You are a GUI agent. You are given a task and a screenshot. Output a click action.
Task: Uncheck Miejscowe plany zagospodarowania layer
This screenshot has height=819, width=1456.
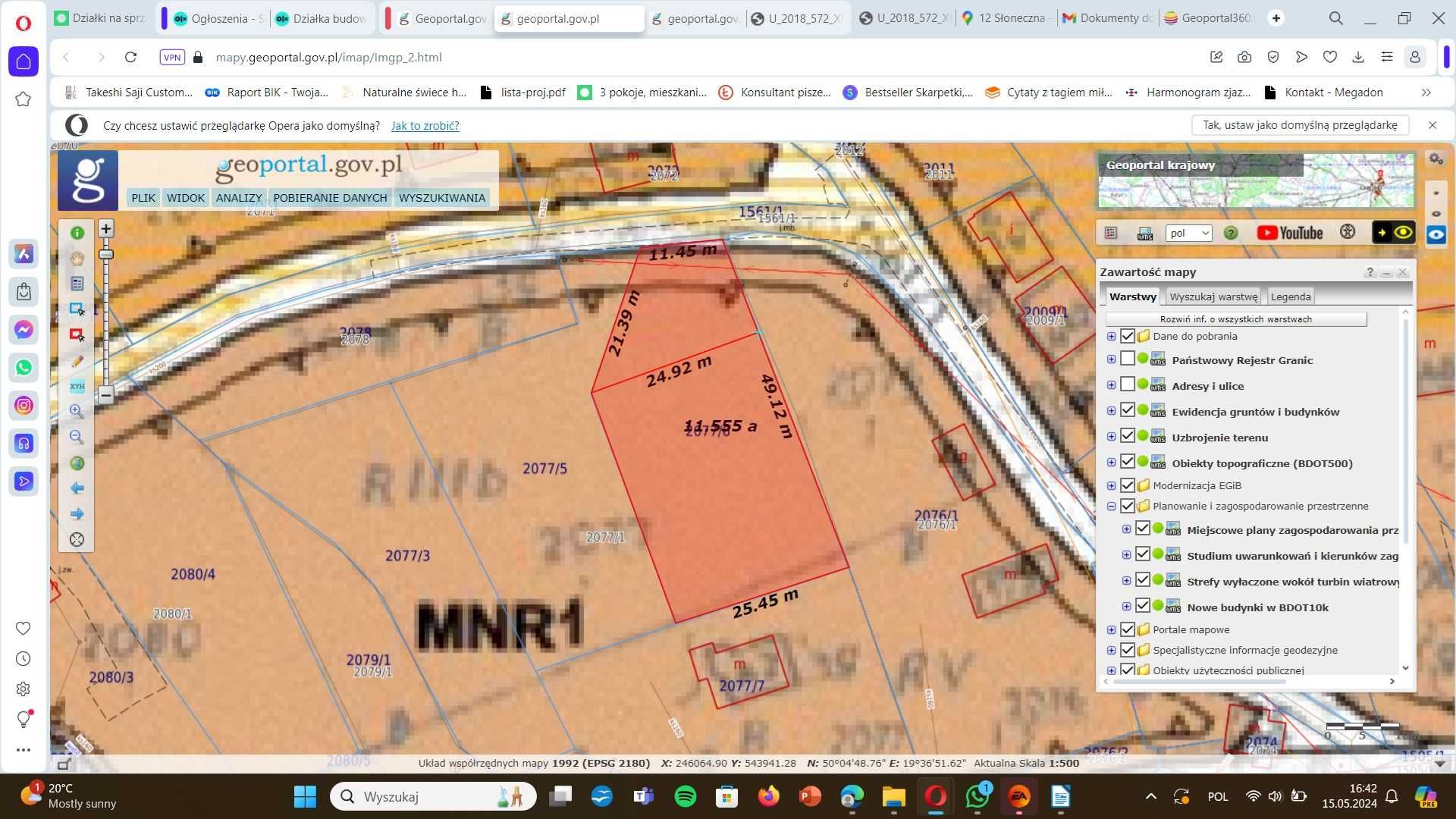(1142, 529)
